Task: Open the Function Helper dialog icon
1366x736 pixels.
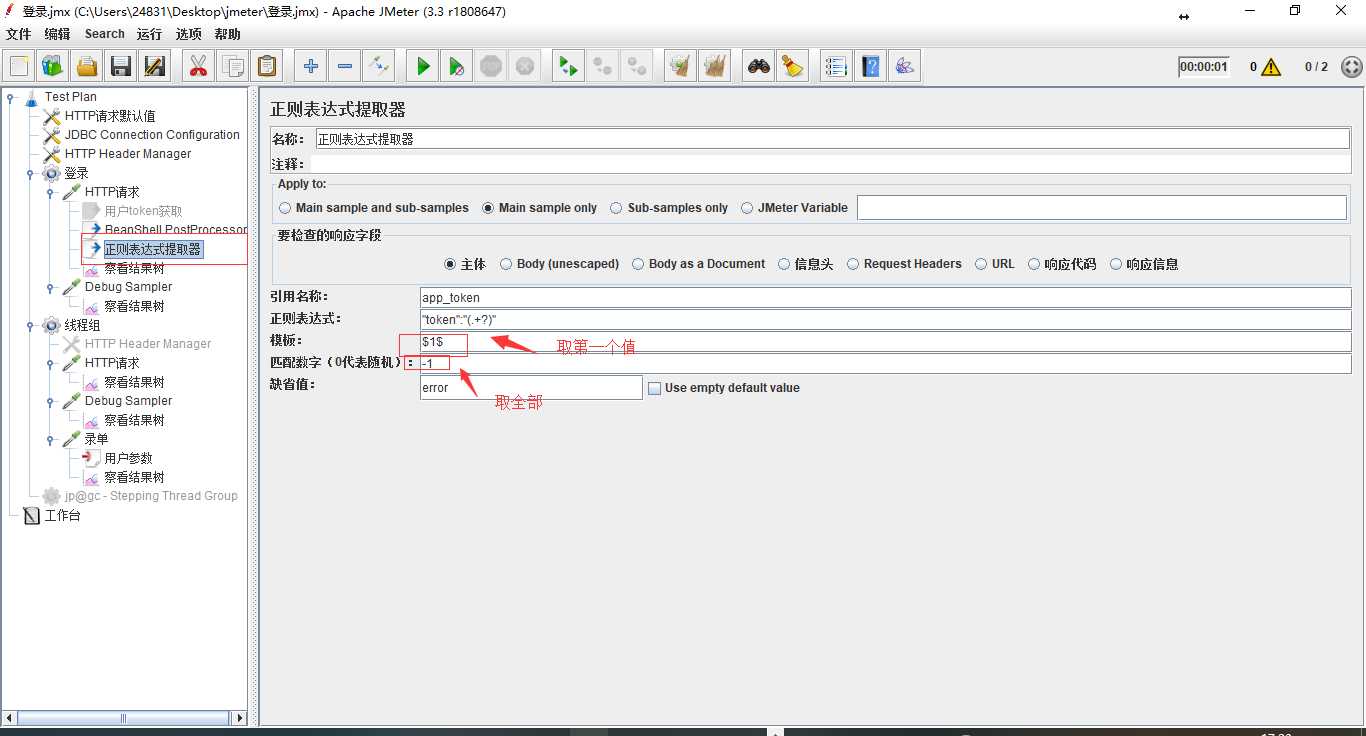Action: [x=837, y=66]
